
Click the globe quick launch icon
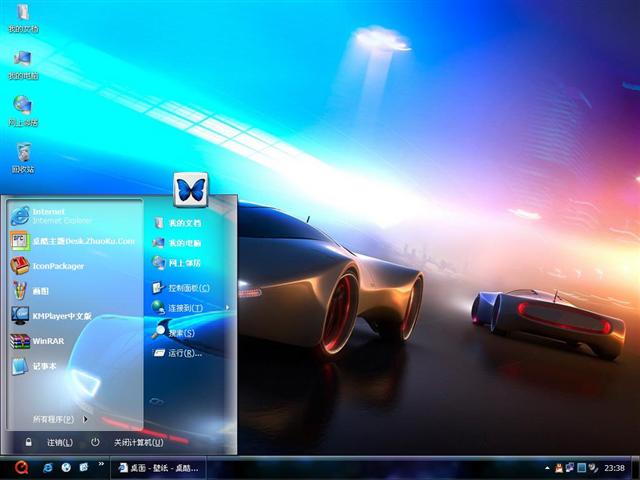pos(66,468)
